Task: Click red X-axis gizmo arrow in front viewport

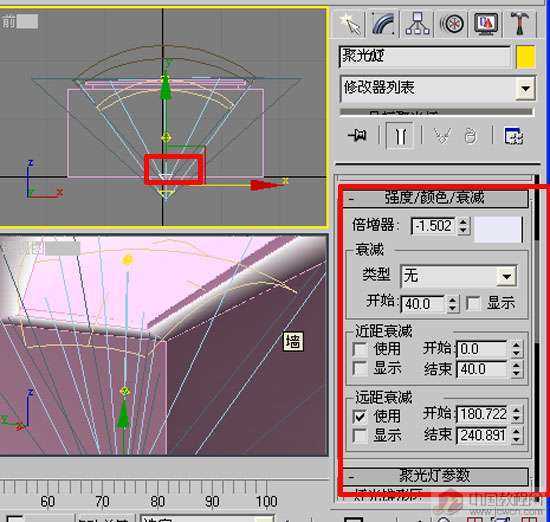Action: [264, 185]
